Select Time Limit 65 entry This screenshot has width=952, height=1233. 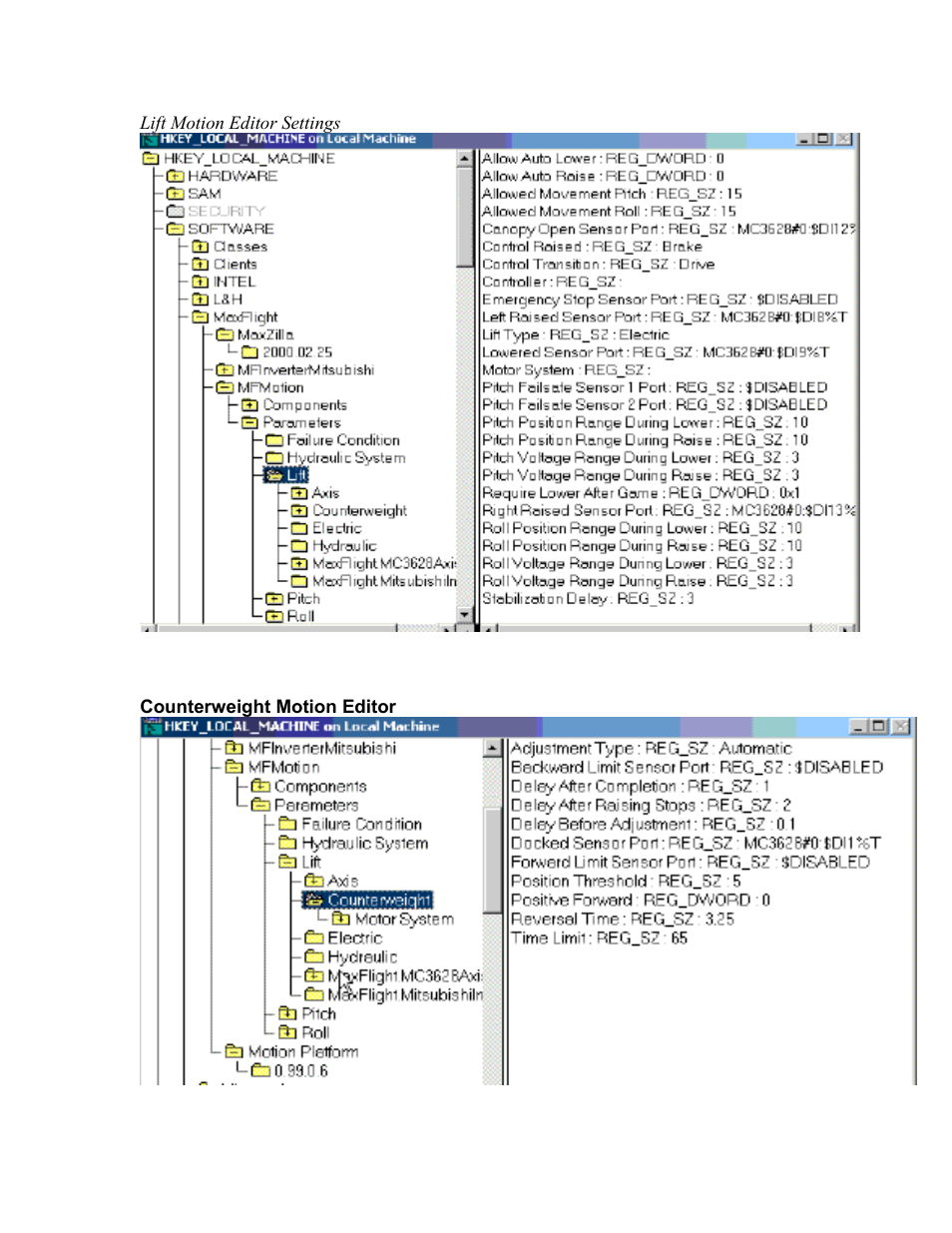tap(600, 937)
